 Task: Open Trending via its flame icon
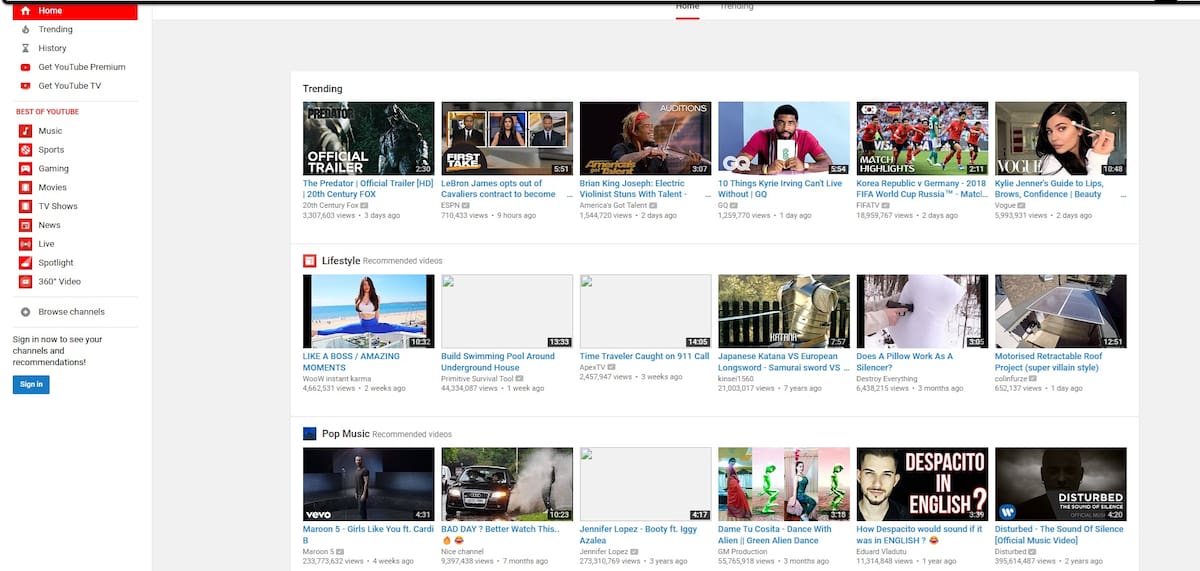[x=25, y=30]
